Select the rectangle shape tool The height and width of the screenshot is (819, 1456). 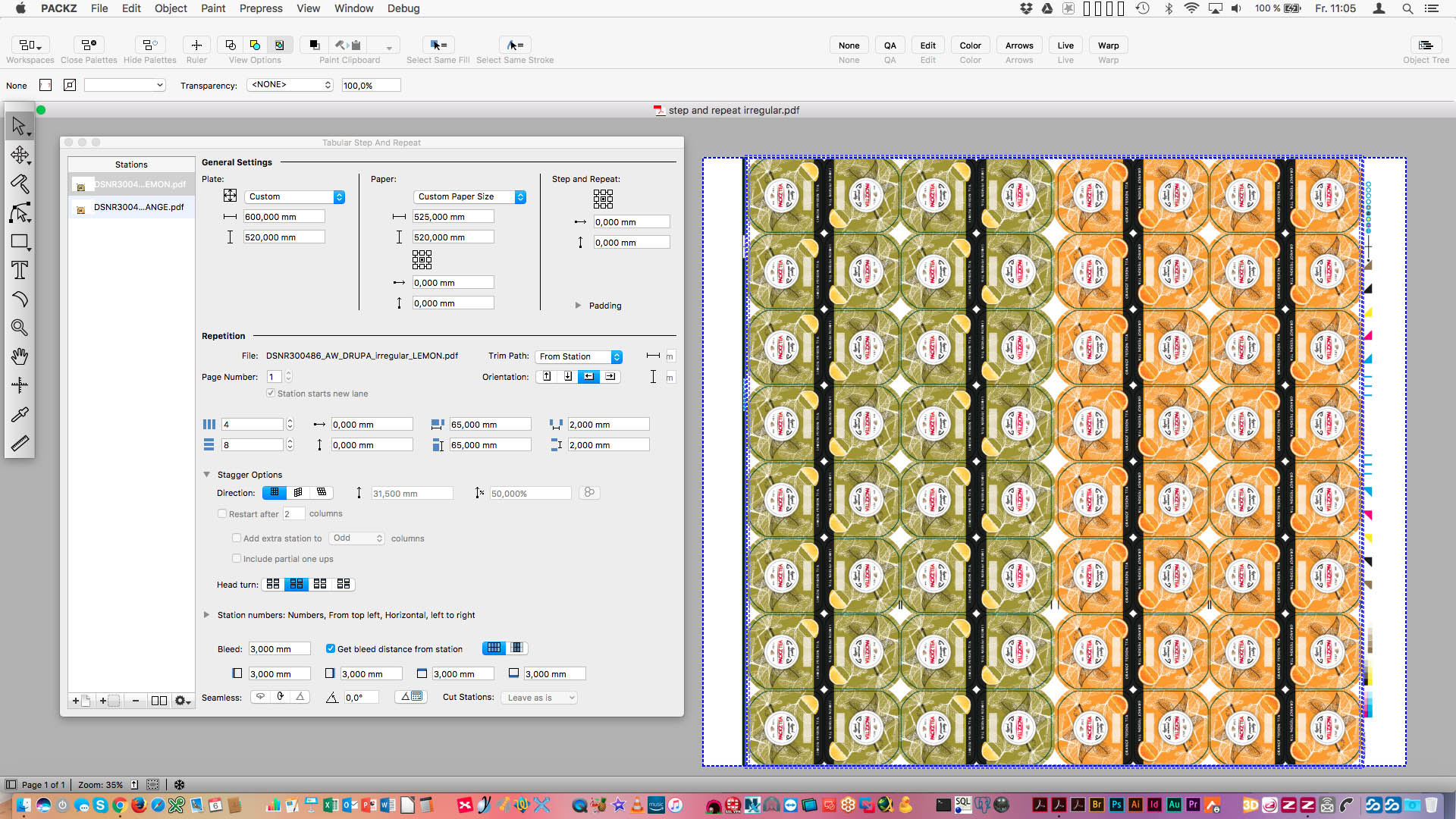click(20, 242)
